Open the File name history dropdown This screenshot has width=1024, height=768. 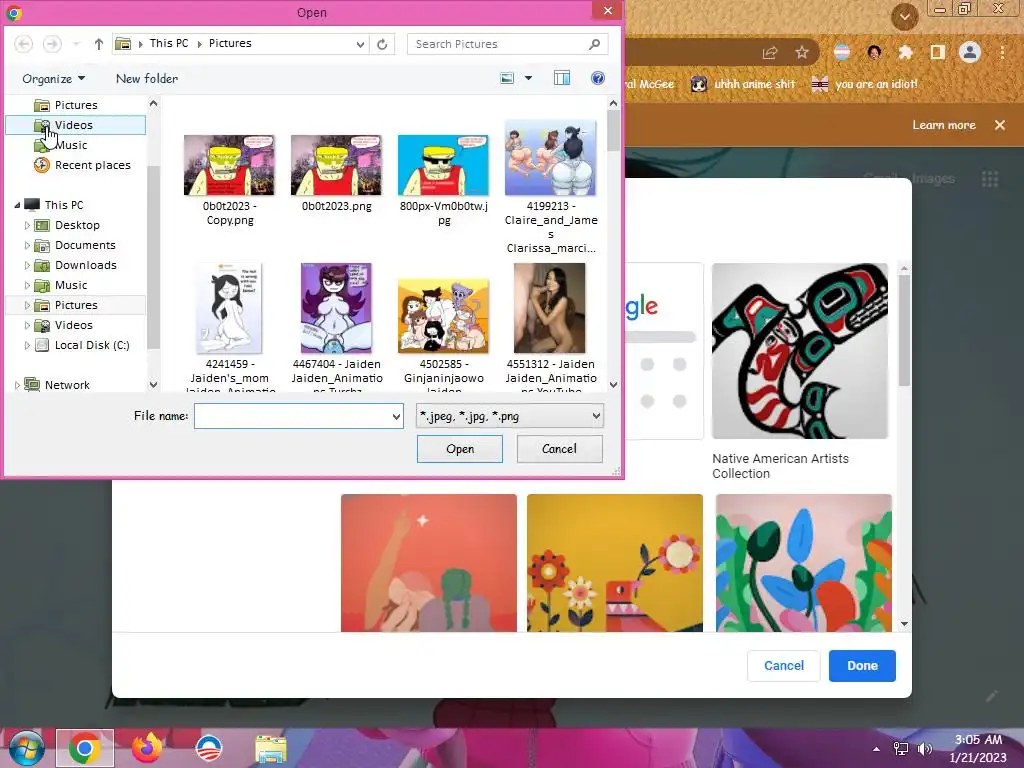[396, 416]
